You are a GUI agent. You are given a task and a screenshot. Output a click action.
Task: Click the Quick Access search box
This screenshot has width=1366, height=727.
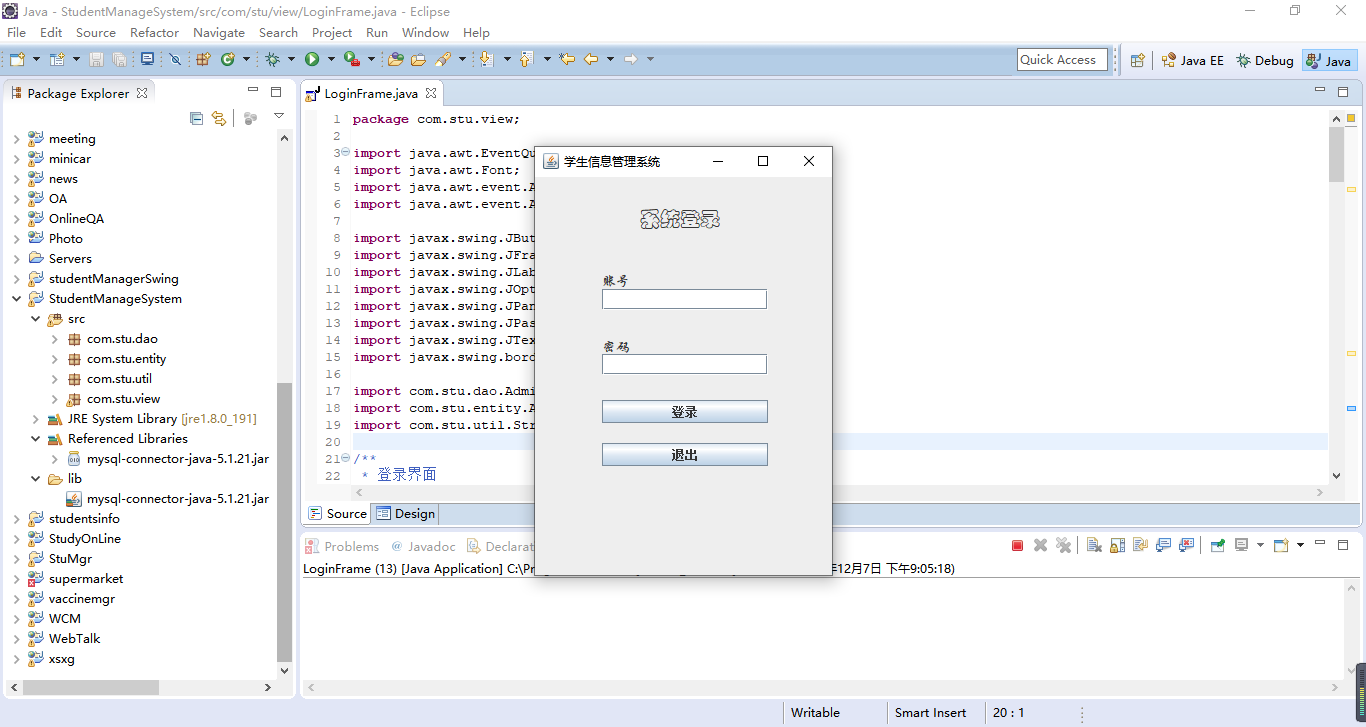point(1062,60)
